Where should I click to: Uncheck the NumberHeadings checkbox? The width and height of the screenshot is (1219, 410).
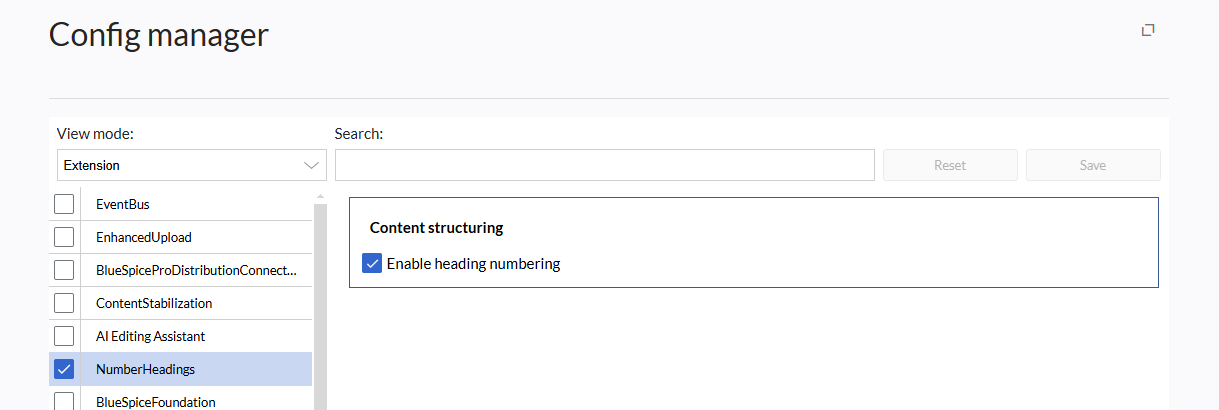point(64,369)
